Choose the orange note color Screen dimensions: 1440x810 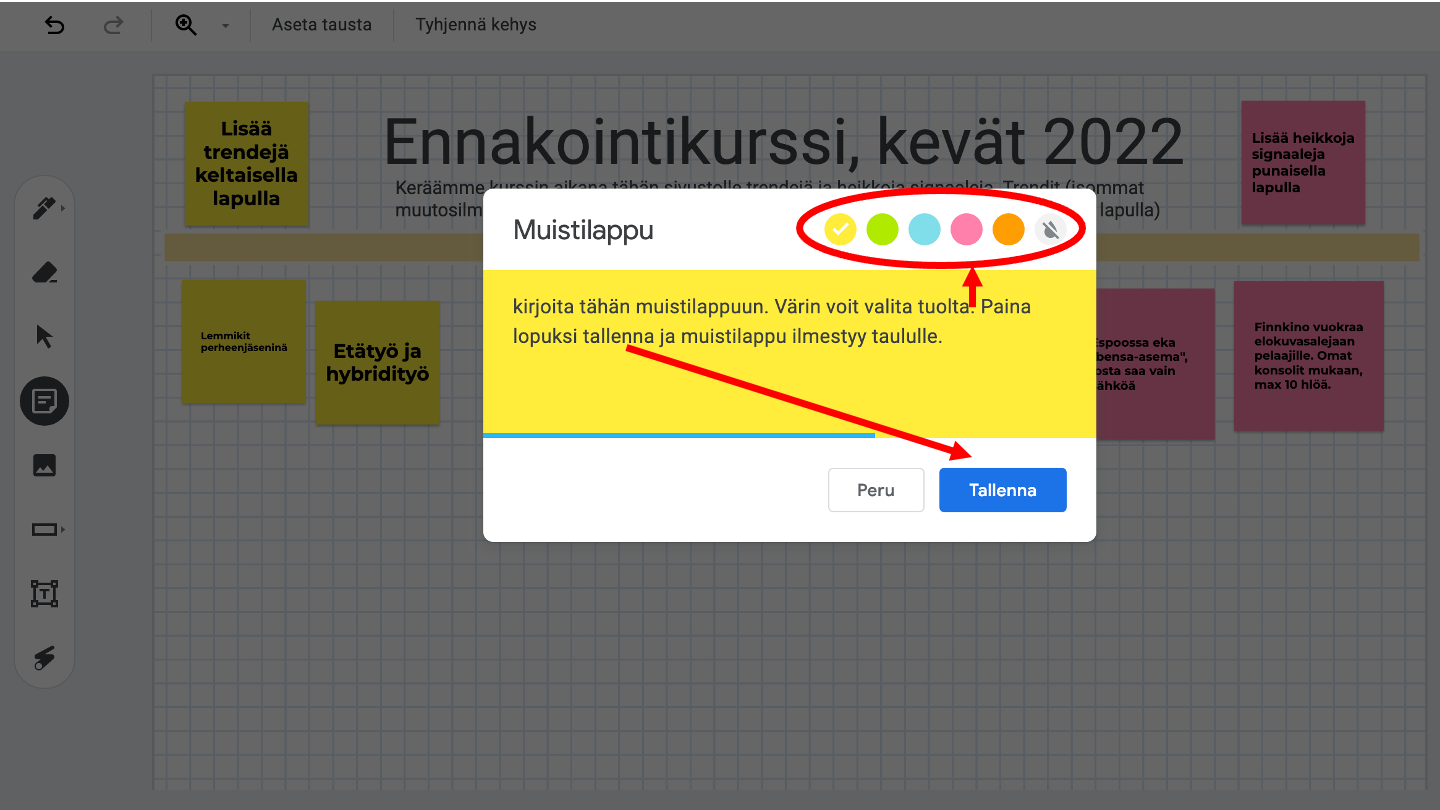1009,230
